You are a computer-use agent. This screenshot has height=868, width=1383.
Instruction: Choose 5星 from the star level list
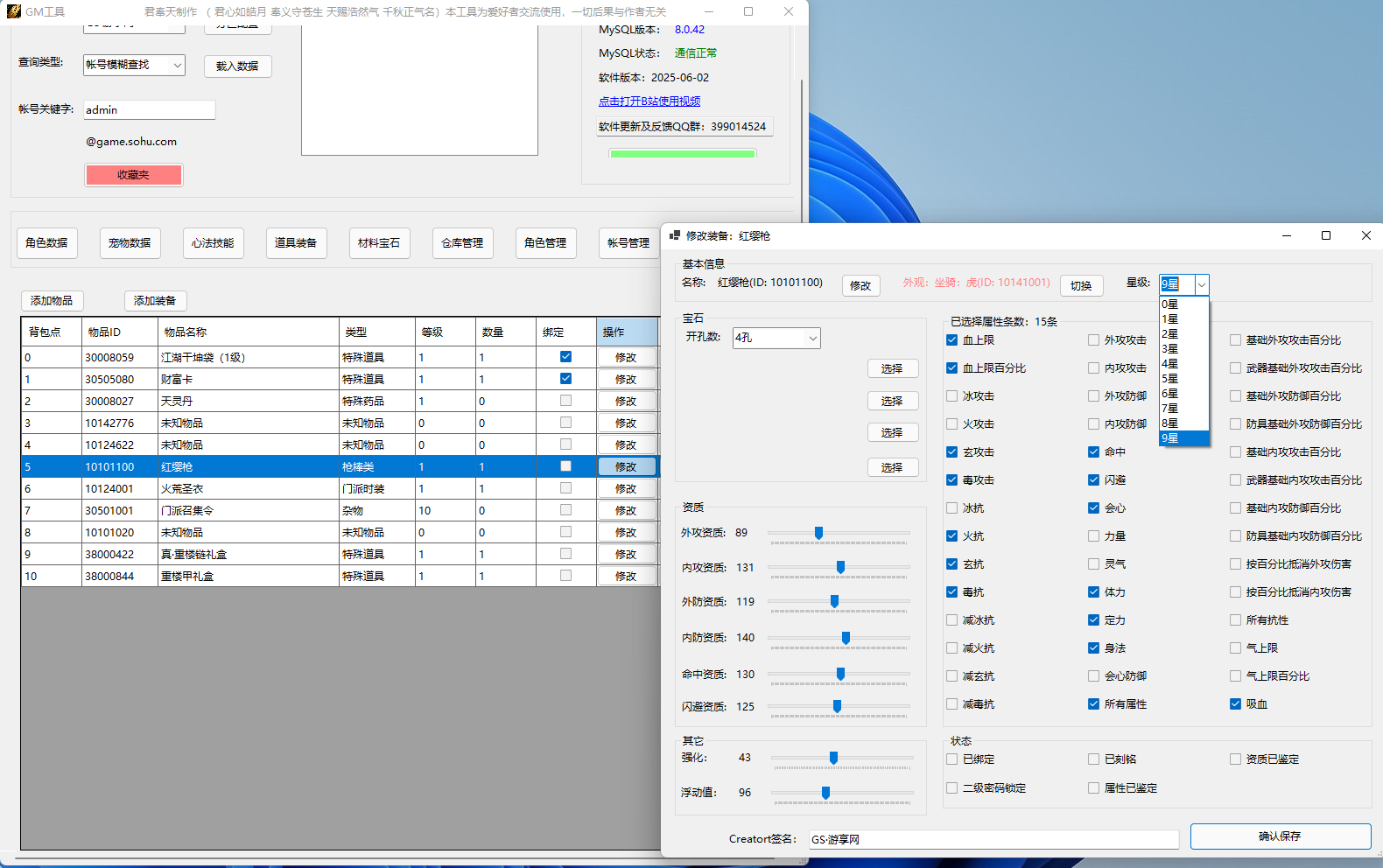click(1170, 379)
